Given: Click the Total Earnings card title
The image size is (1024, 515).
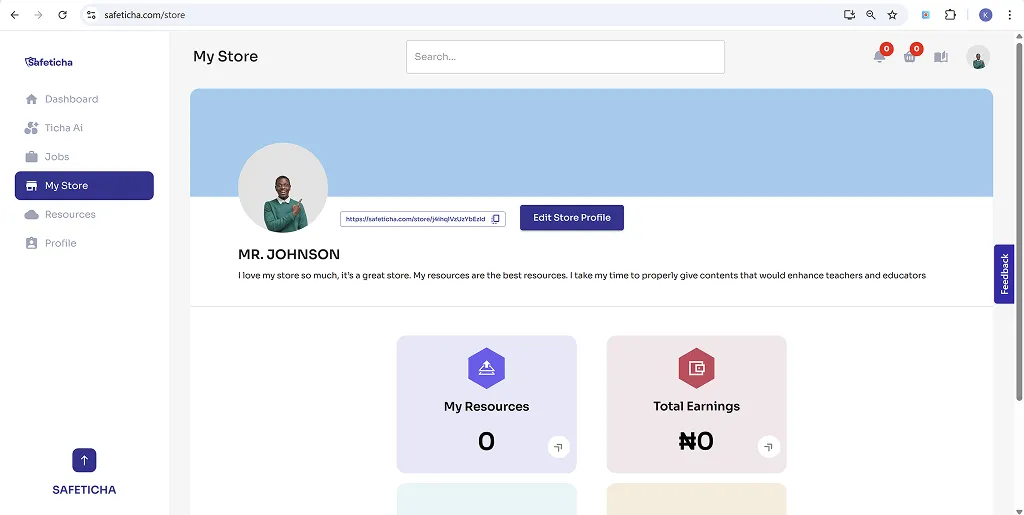Looking at the screenshot, I should 697,406.
